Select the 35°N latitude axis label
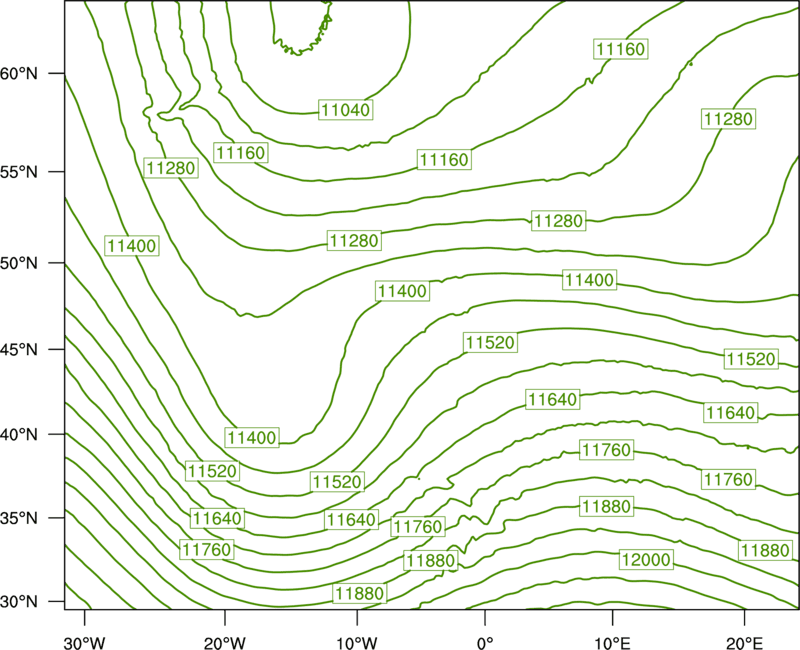 [x=19, y=518]
